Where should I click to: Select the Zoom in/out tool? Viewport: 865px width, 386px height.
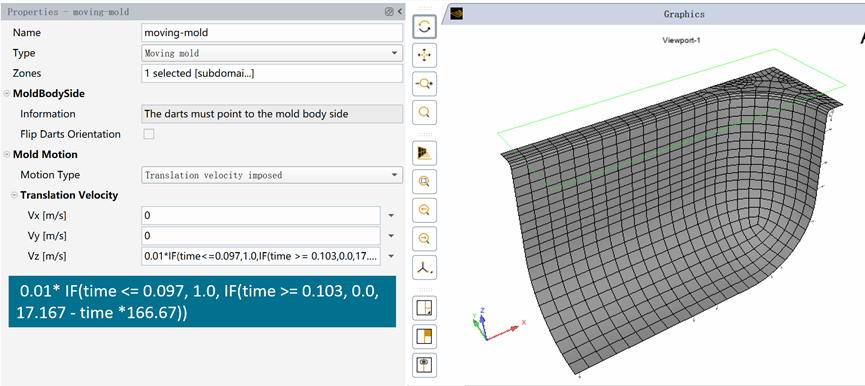pos(424,84)
